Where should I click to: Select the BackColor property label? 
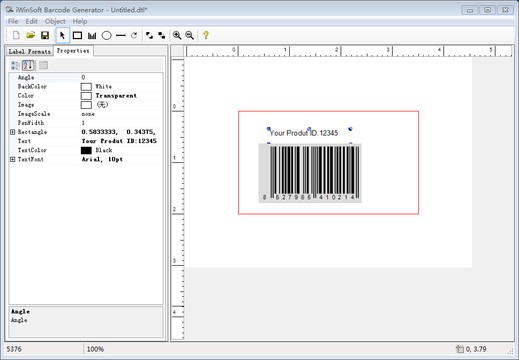(32, 87)
